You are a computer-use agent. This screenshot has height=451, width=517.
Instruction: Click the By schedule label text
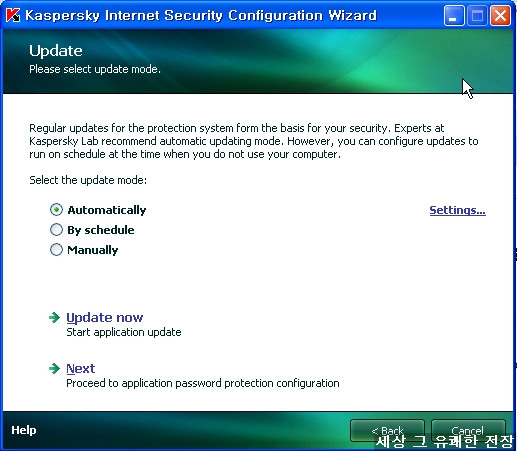click(101, 230)
